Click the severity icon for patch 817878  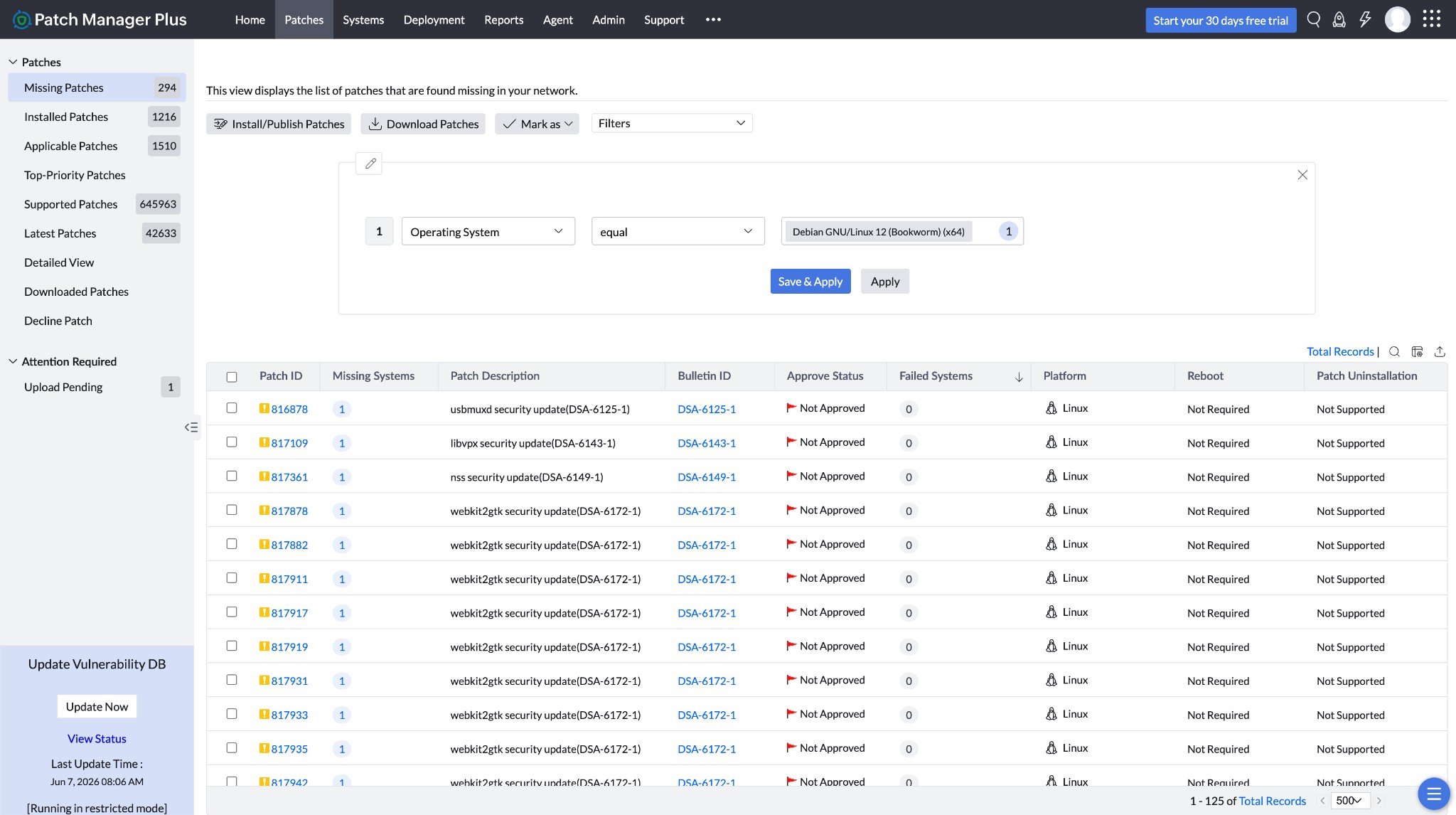click(264, 510)
